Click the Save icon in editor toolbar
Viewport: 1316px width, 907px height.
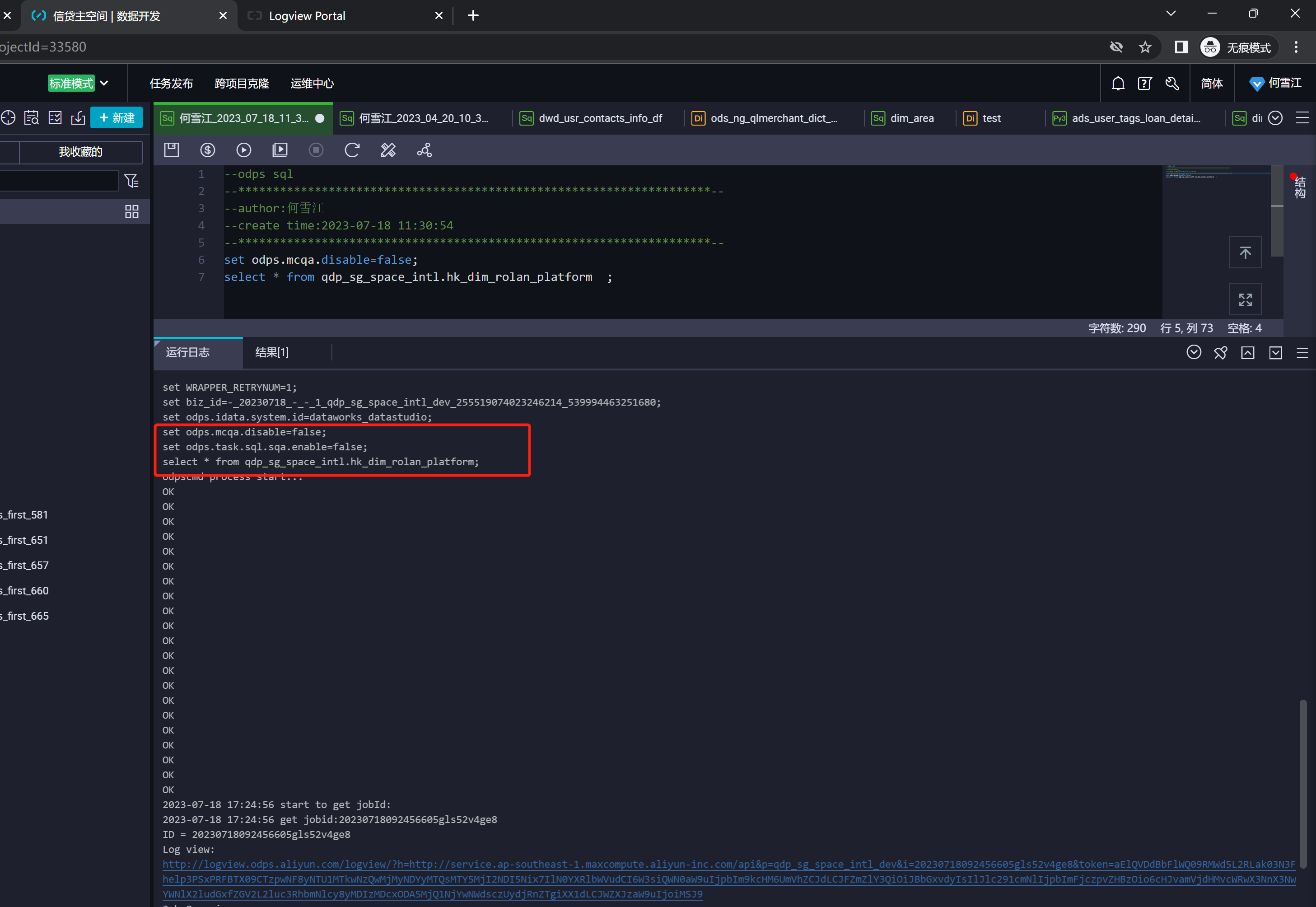(172, 150)
